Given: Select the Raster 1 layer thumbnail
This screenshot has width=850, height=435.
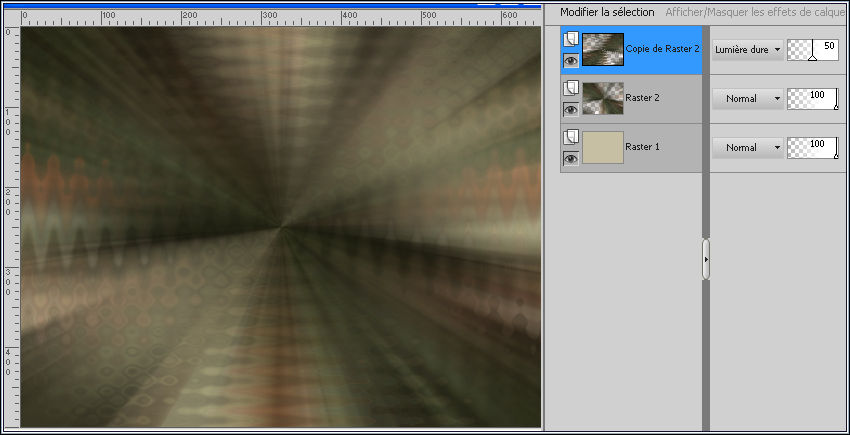Looking at the screenshot, I should click(x=603, y=147).
